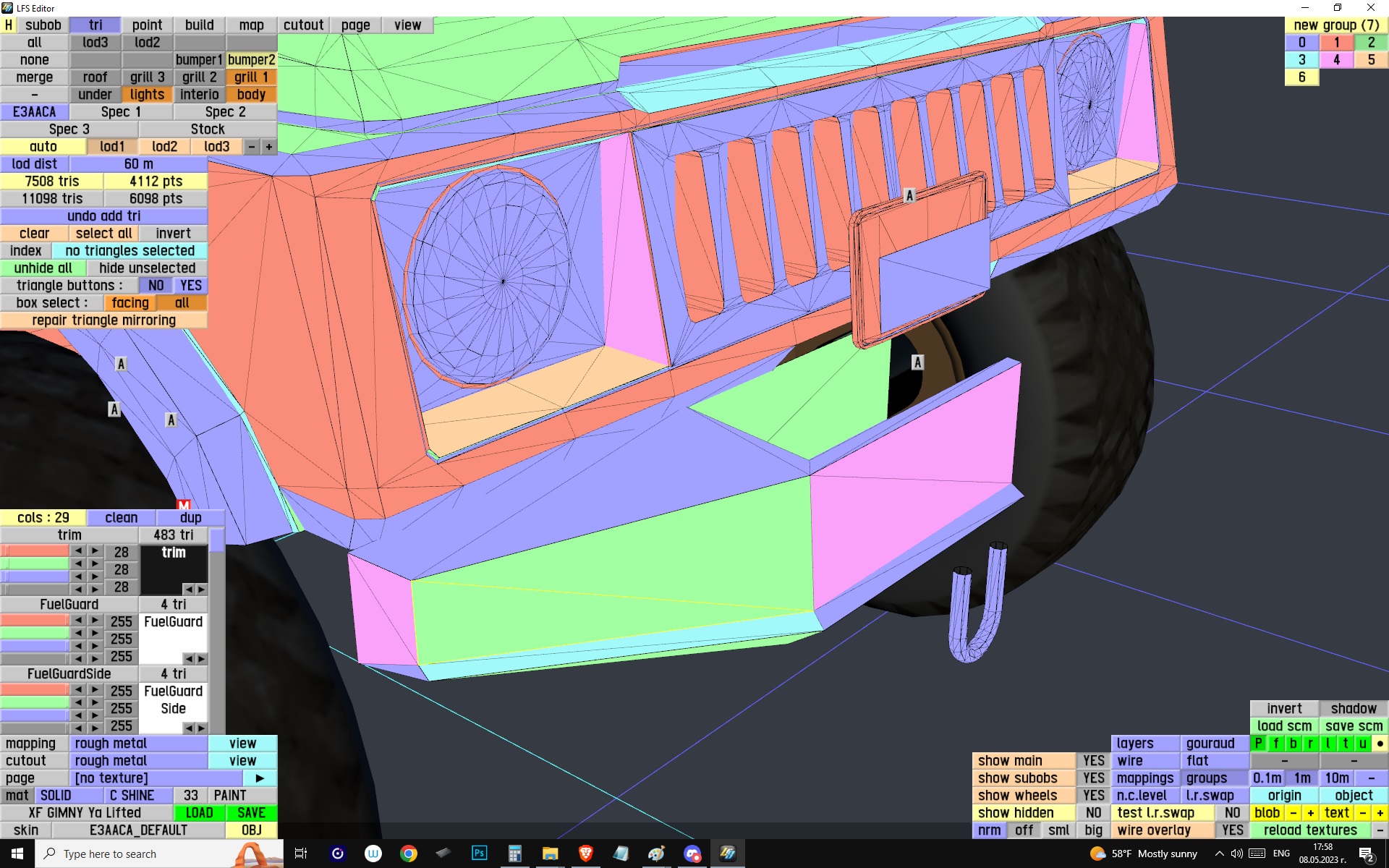Click the page texture arrow button
Viewport: 1389px width, 868px height.
(260, 778)
